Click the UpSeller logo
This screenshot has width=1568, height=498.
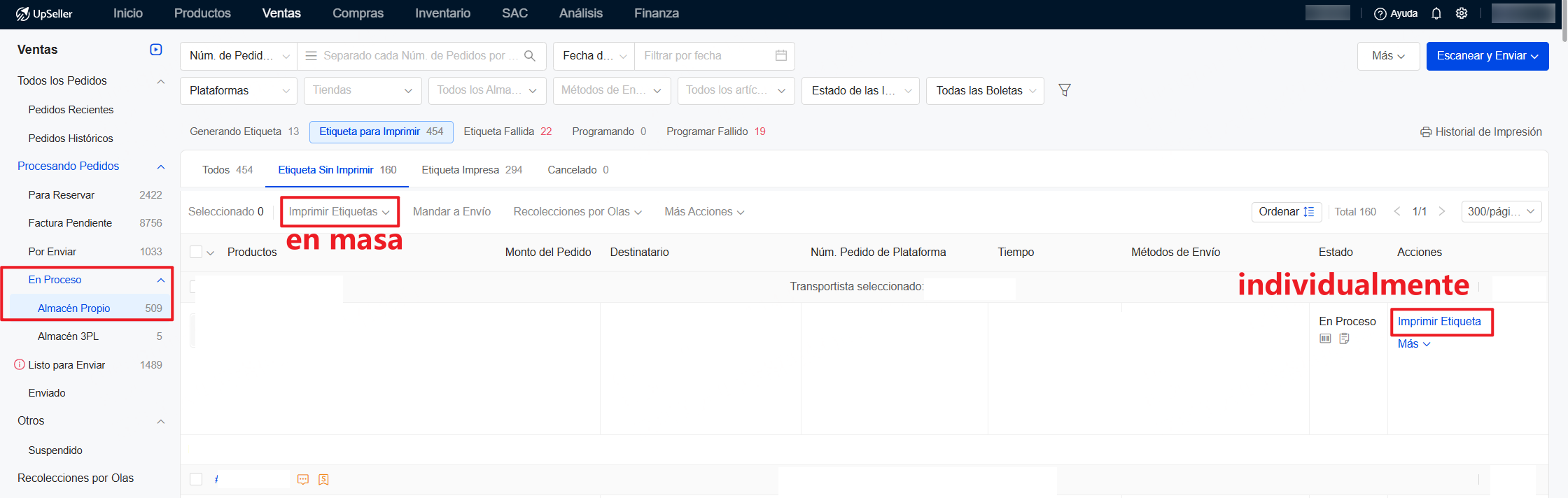(x=44, y=13)
